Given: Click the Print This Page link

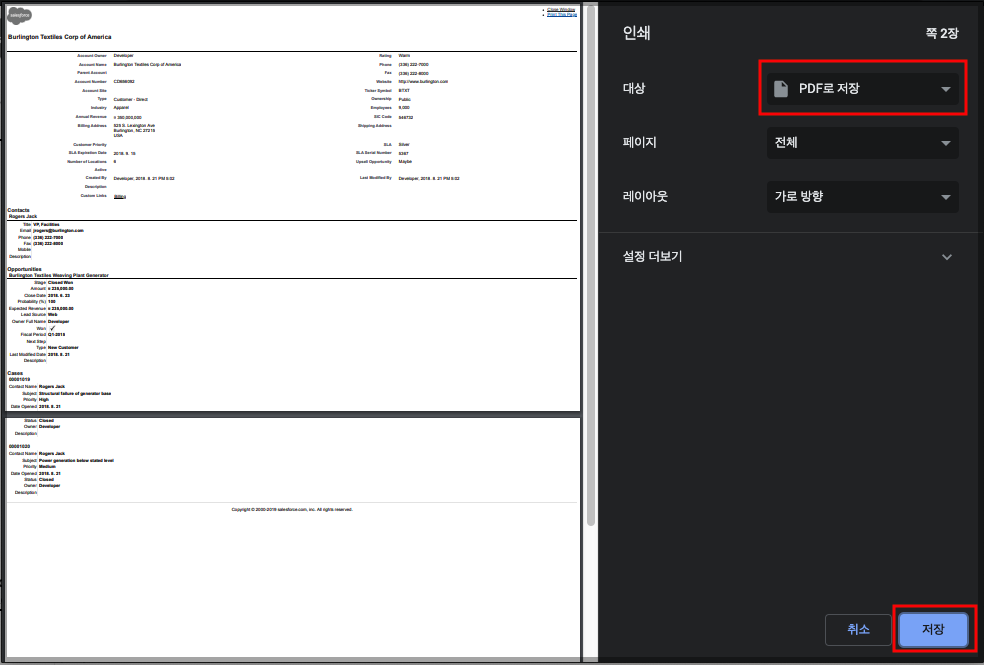Looking at the screenshot, I should (562, 14).
